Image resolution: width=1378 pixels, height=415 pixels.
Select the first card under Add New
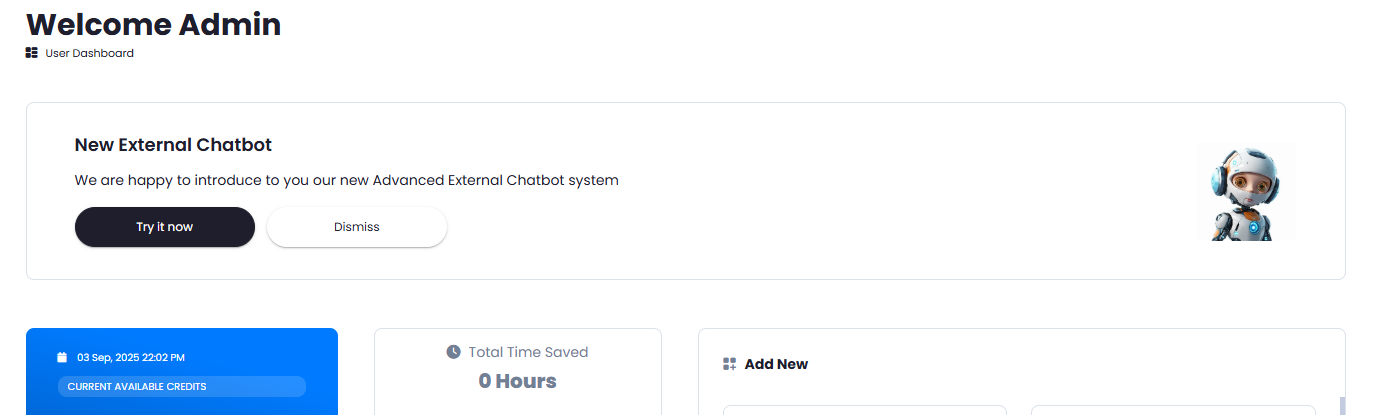coord(864,410)
